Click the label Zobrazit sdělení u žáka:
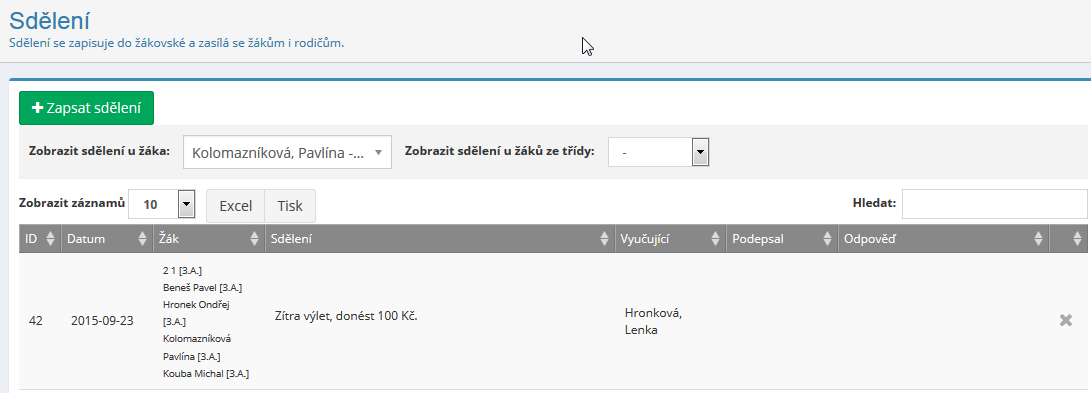This screenshot has width=1091, height=393. [99, 152]
